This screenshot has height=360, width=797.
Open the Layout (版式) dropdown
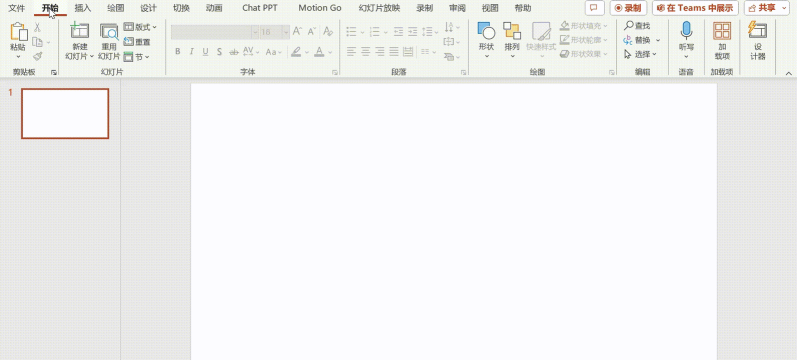point(140,27)
